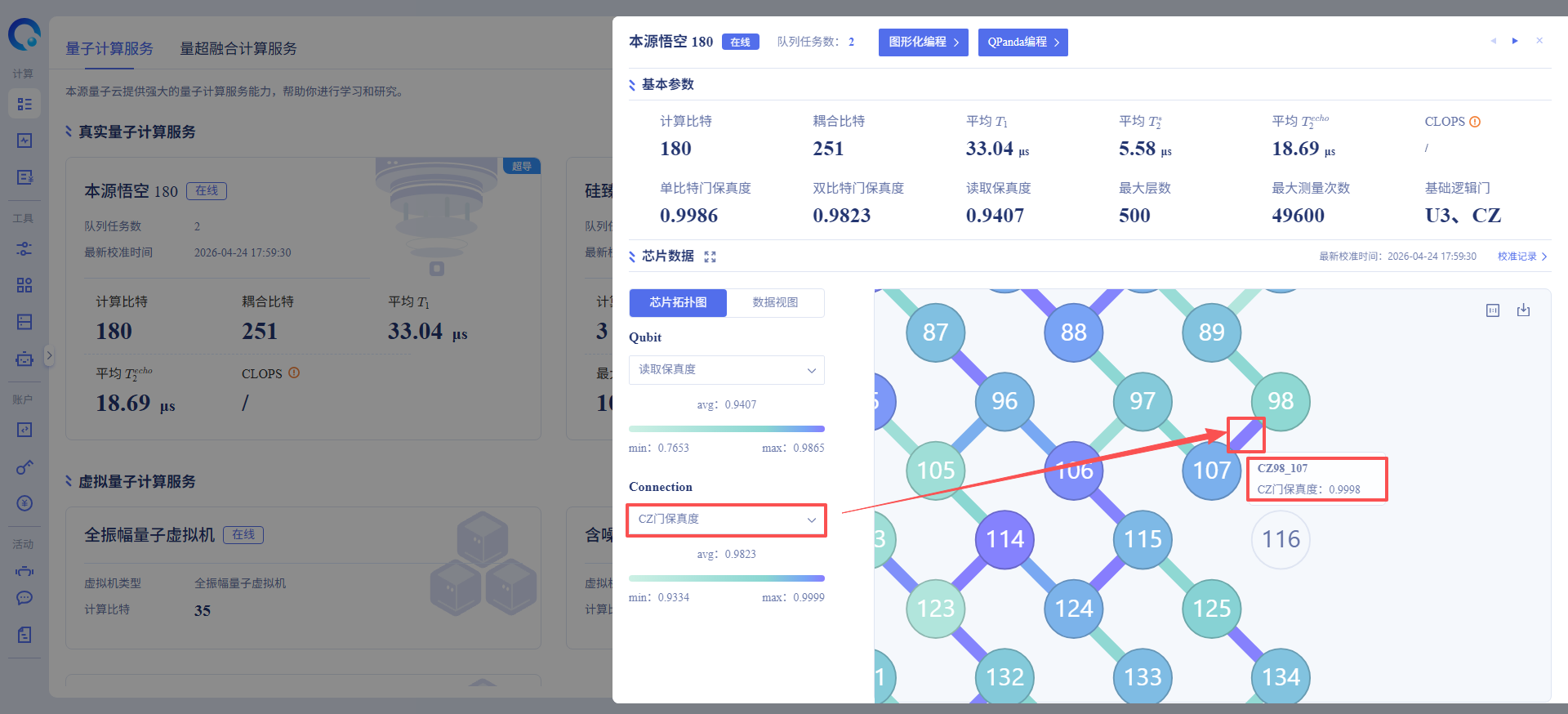Click the topology legend icon on chip map

pos(1493,310)
